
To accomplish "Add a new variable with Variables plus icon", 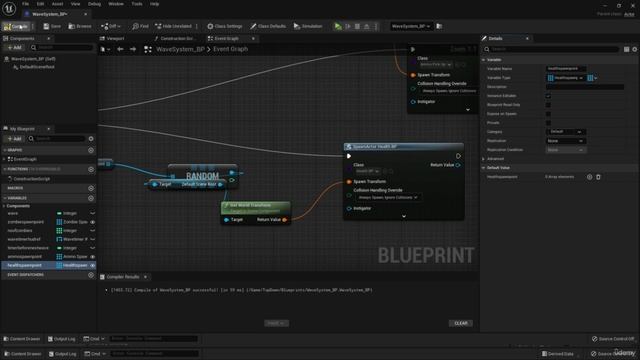I will [x=91, y=198].
